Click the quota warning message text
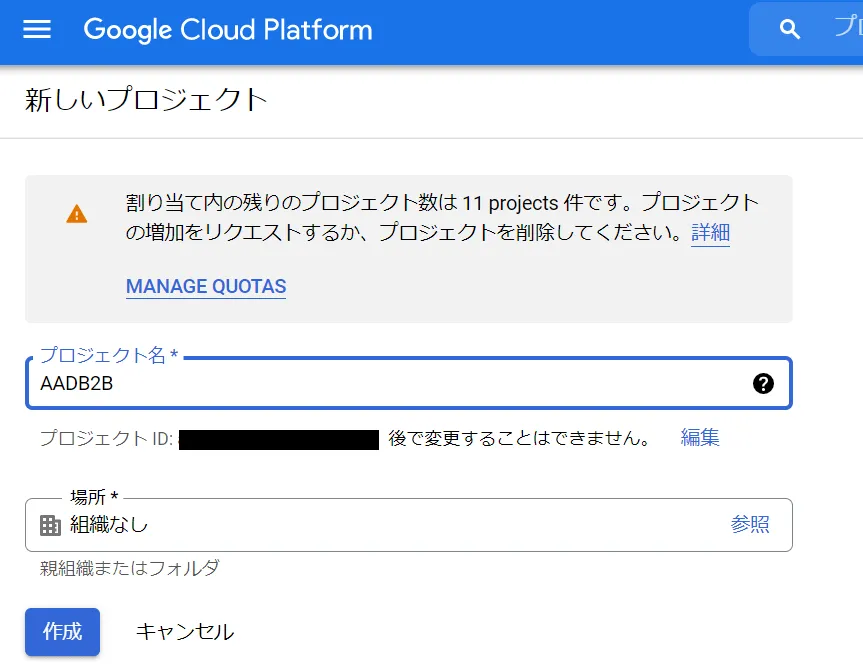The height and width of the screenshot is (670, 863). pyautogui.click(x=440, y=218)
